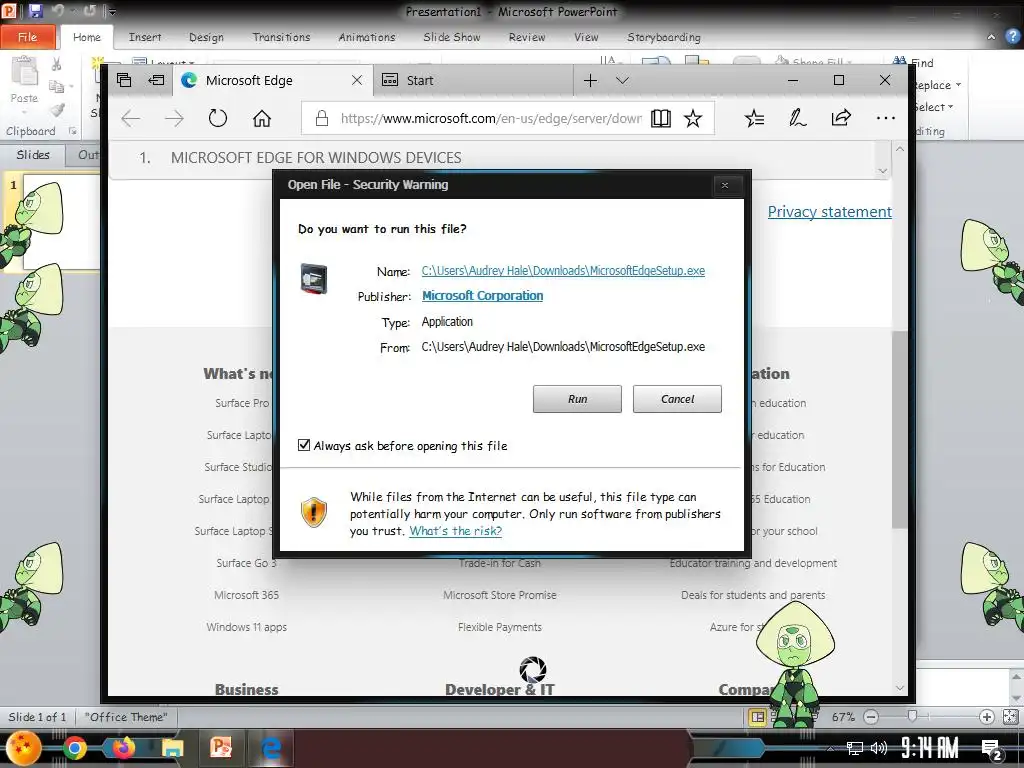The image size is (1024, 768).
Task: Click the Add notes pen icon in Edge
Action: pos(797,118)
